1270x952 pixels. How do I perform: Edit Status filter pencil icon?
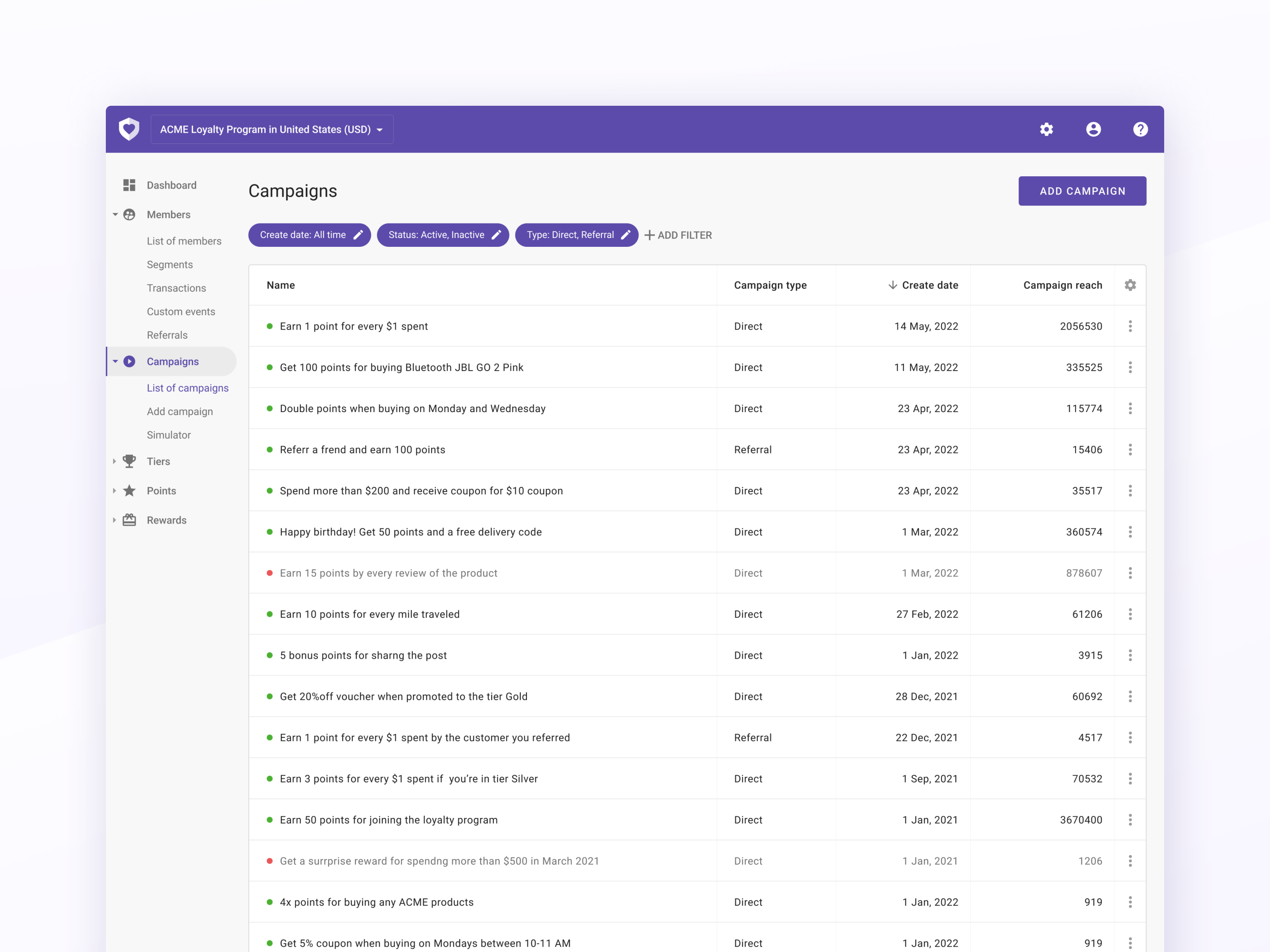tap(497, 235)
